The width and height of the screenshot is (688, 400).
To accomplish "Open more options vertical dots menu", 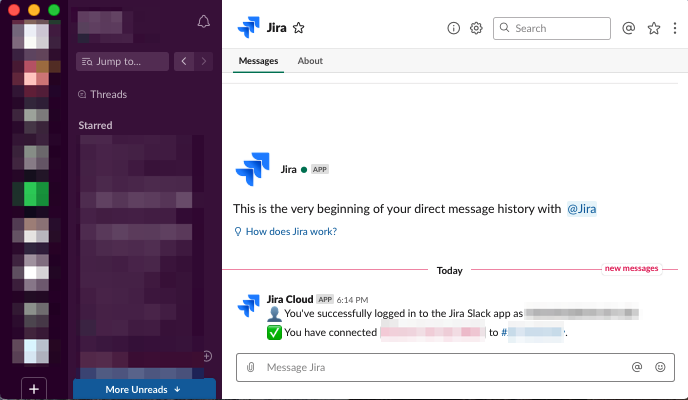I will 674,28.
